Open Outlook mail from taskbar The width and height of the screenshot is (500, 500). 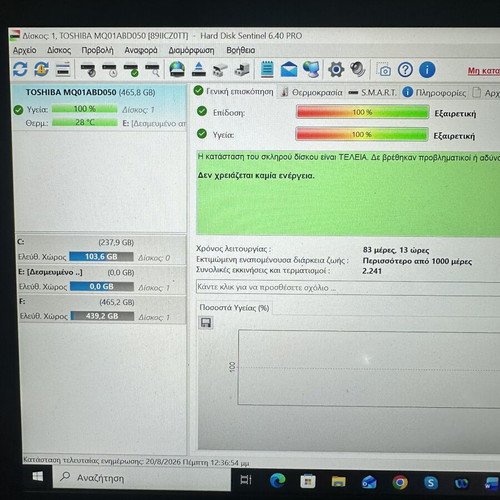click(x=369, y=482)
